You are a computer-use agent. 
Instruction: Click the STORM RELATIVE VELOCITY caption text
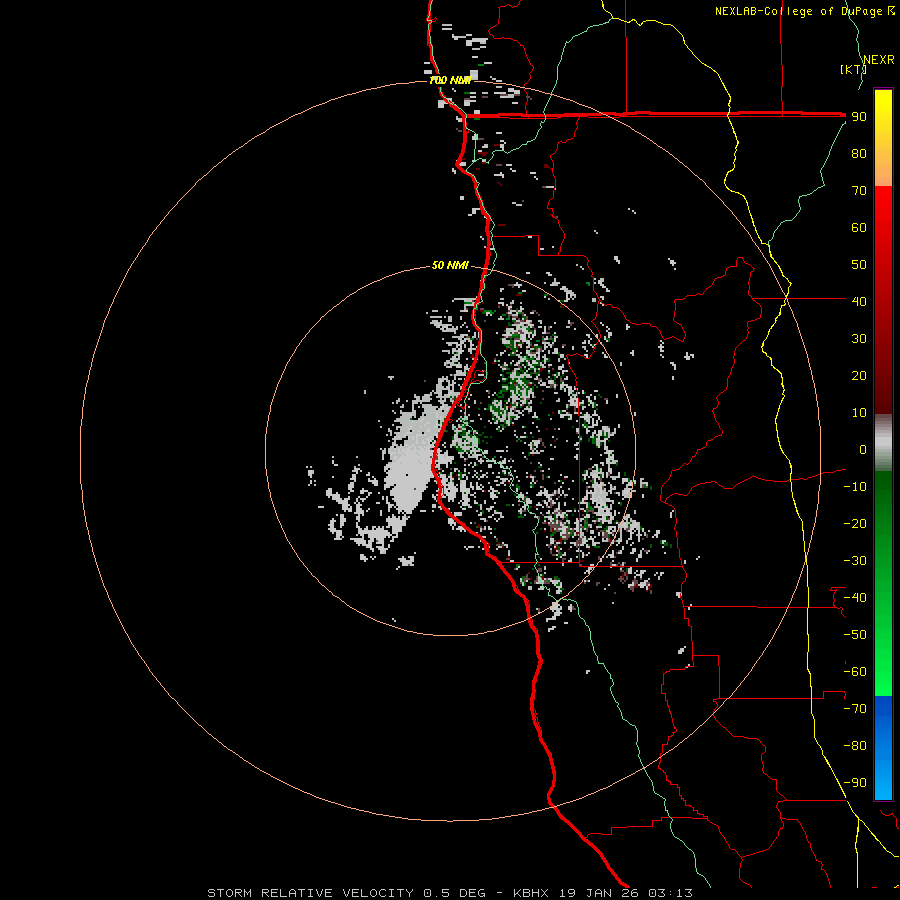click(x=310, y=893)
